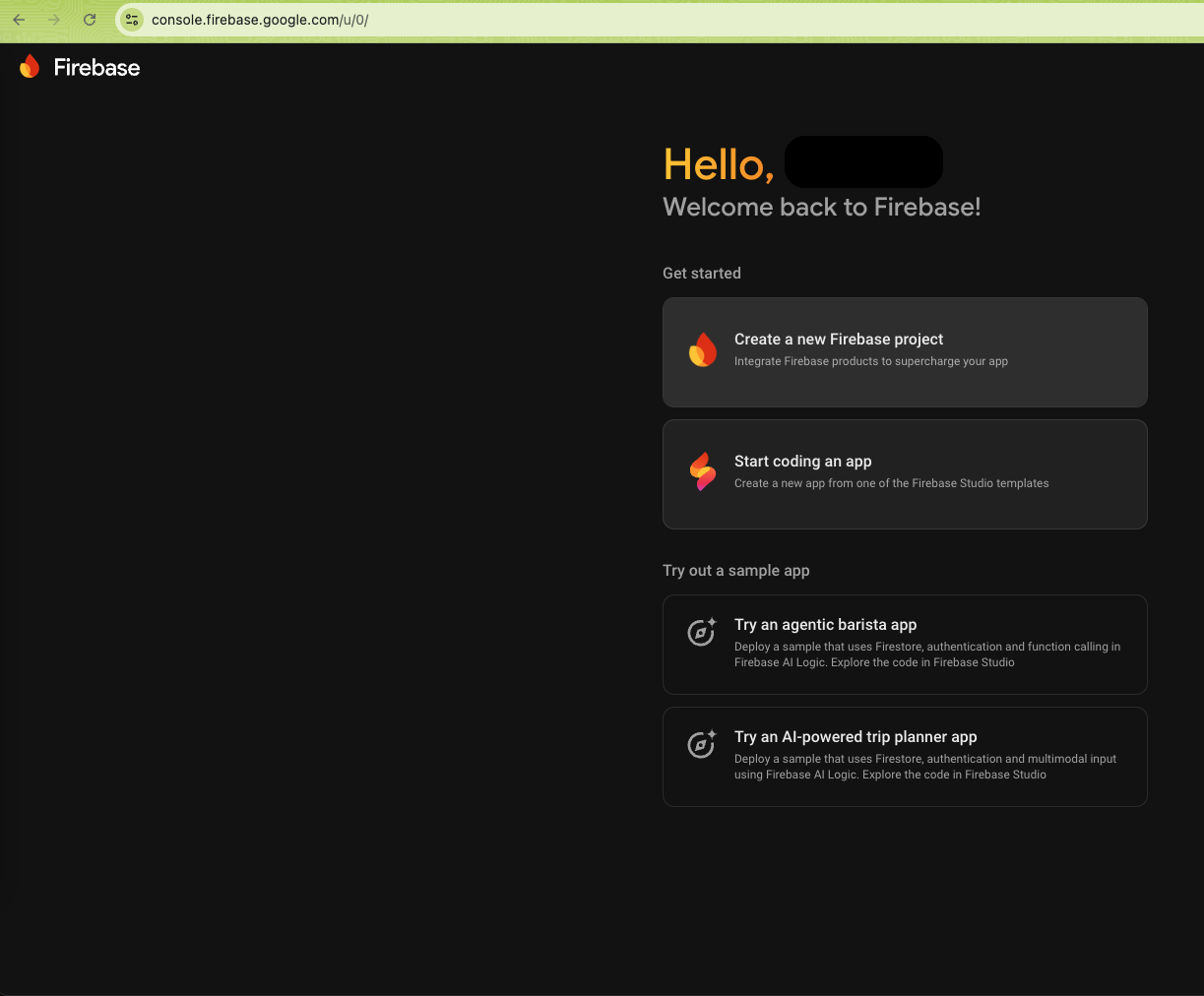Viewport: 1204px width, 996px height.
Task: Open site information icon in address bar
Action: (132, 20)
